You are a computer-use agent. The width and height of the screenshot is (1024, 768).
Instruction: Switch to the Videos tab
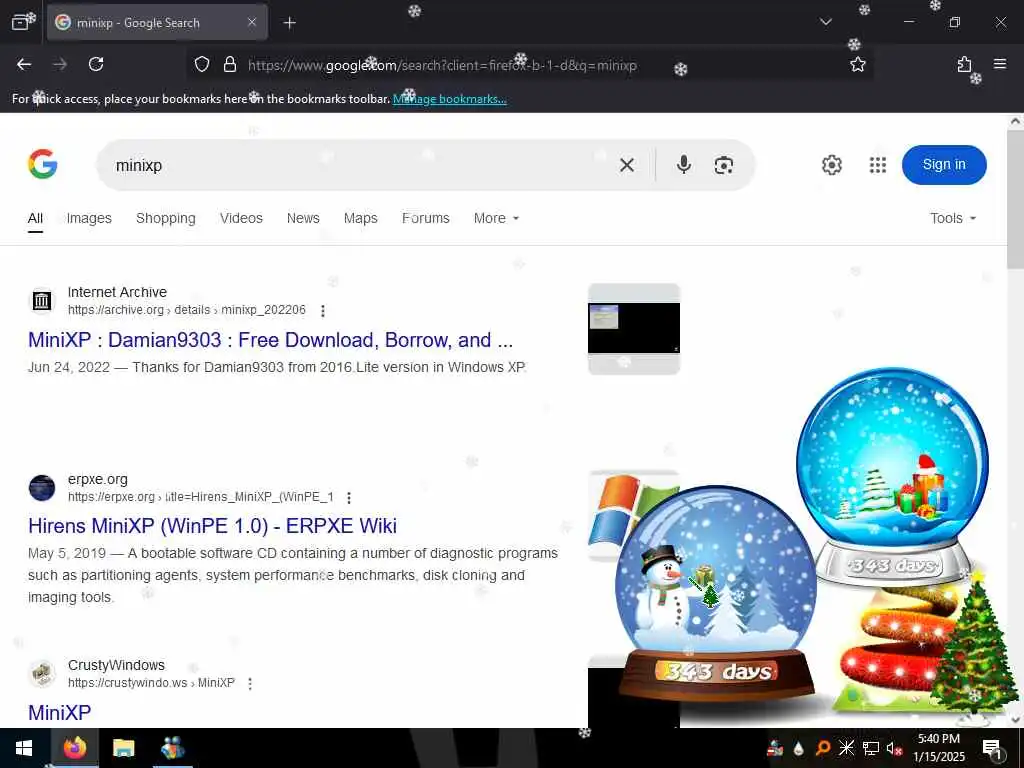[x=241, y=218]
